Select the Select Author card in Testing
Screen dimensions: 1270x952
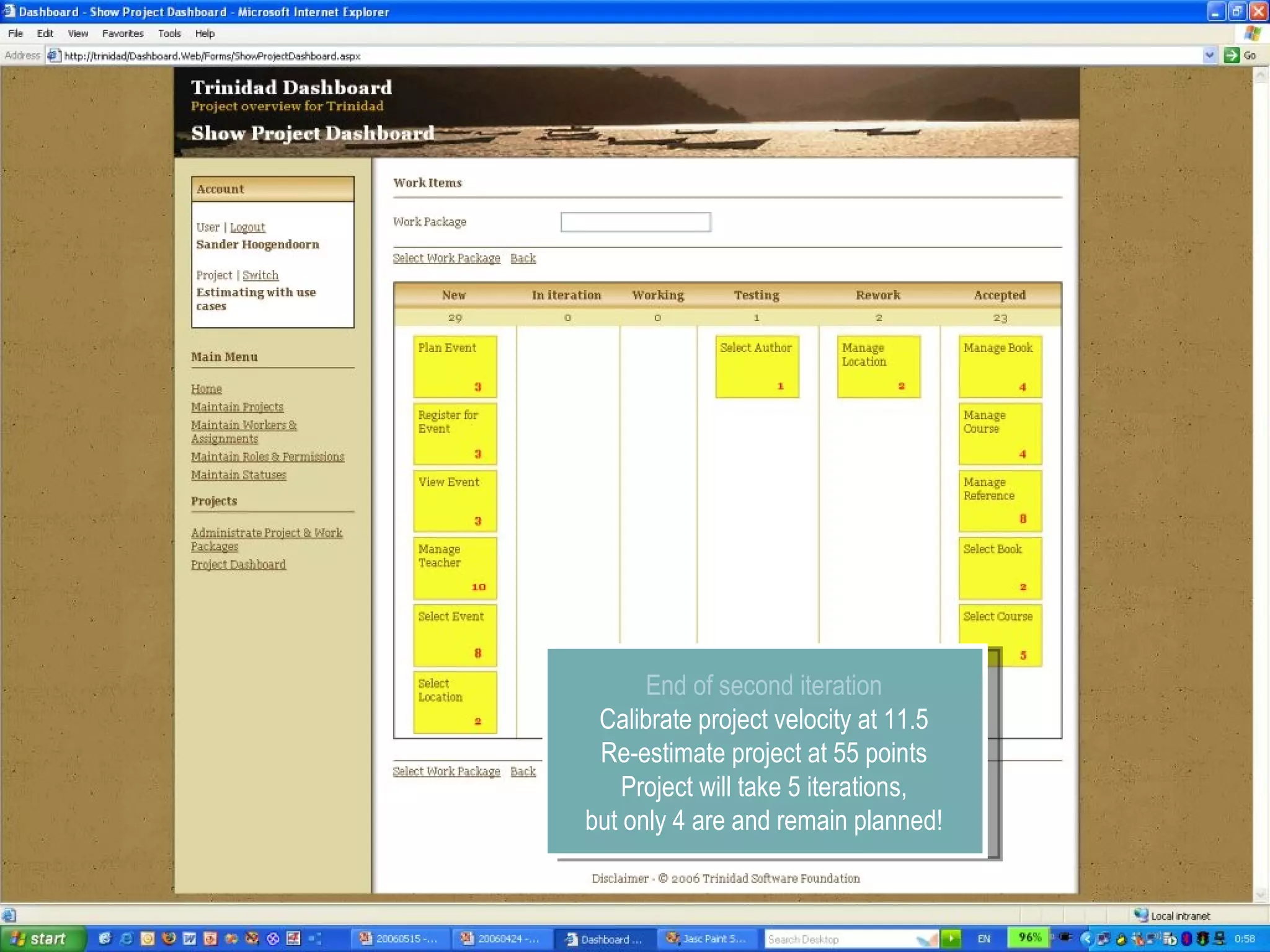757,366
